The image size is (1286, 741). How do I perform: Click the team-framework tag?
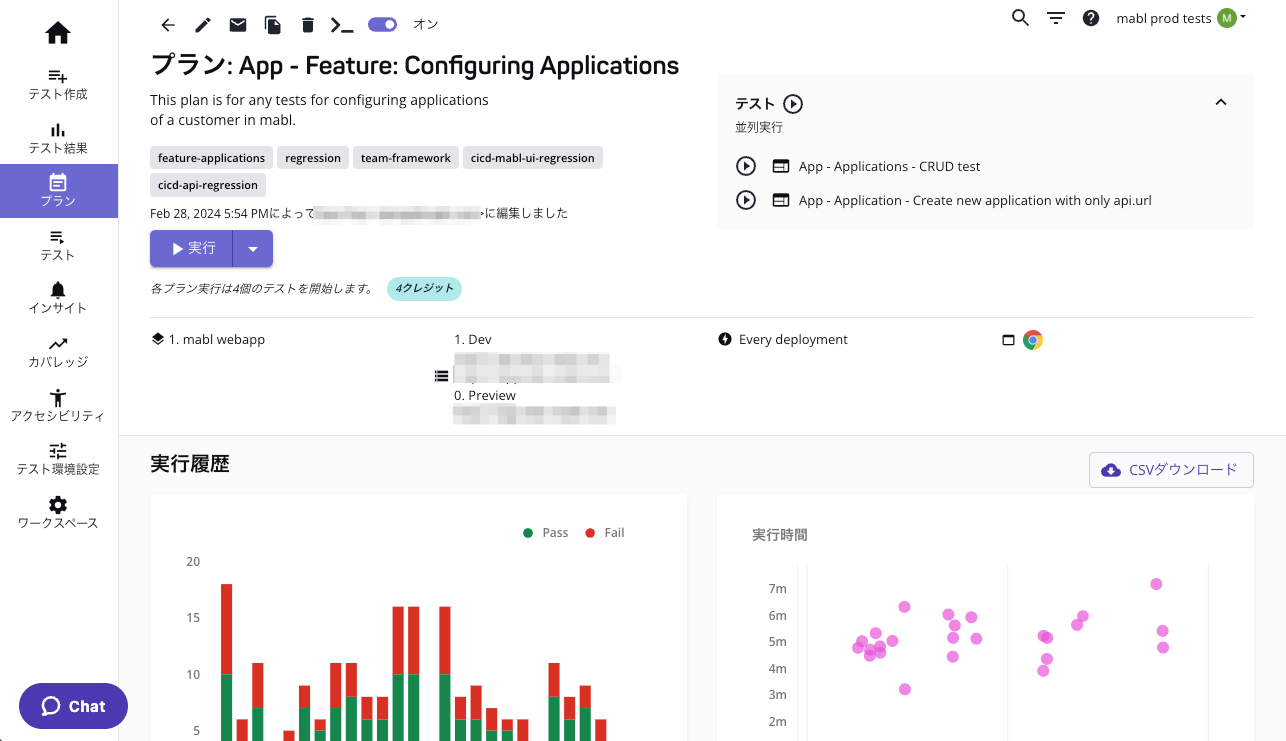click(x=406, y=158)
